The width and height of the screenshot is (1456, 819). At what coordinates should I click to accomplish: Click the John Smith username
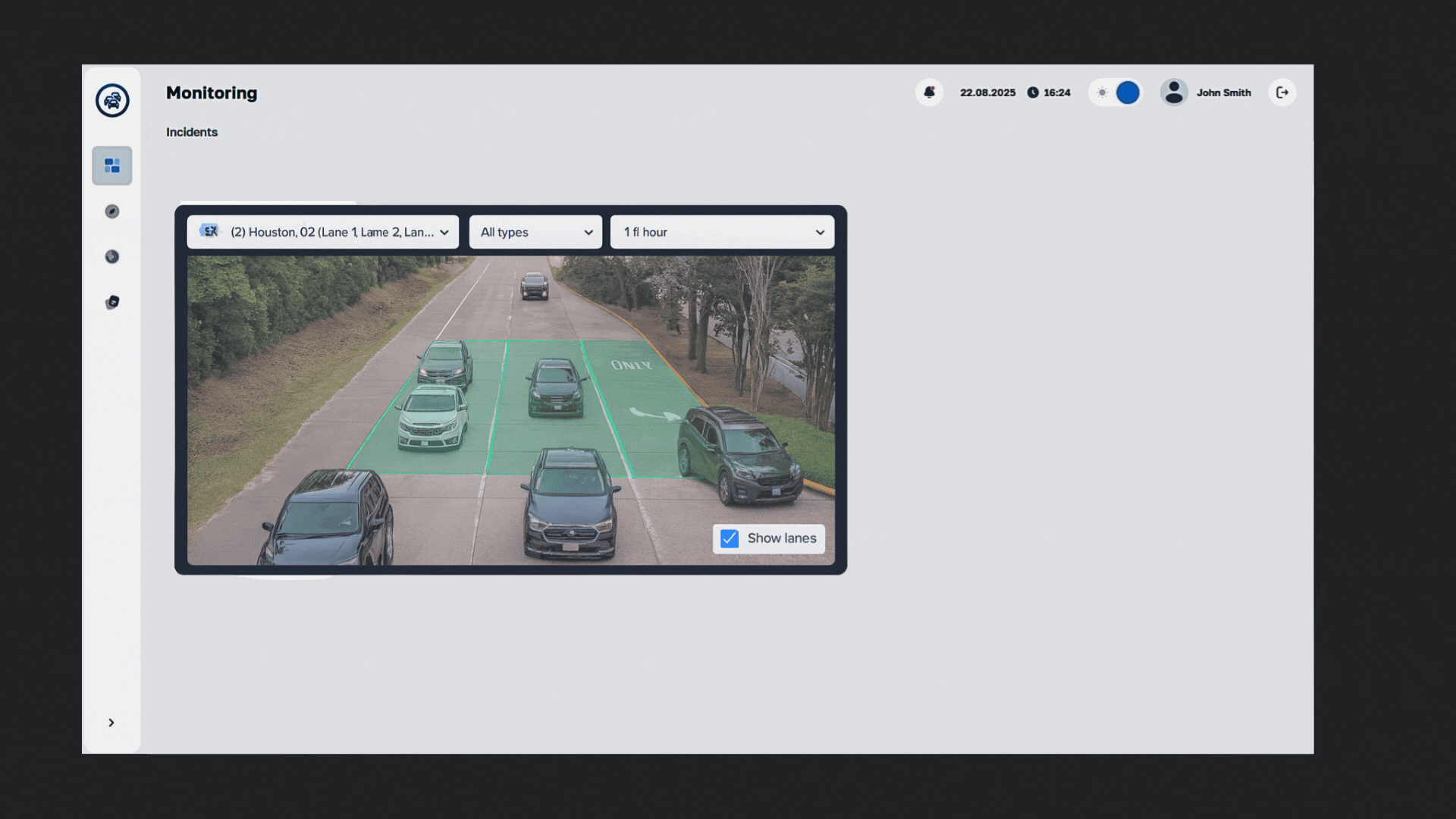pos(1224,93)
